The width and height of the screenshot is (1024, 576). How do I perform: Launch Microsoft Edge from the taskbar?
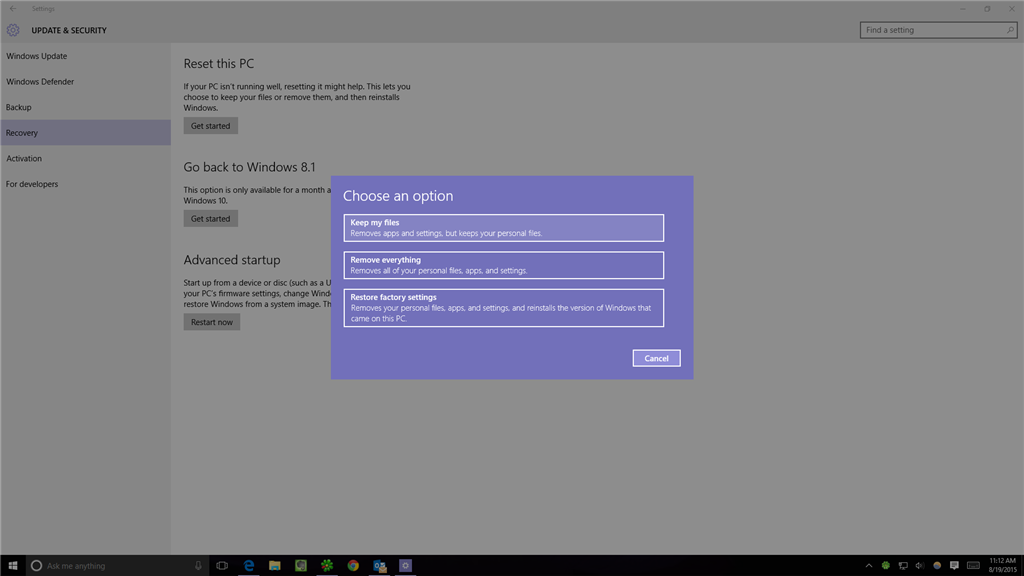click(249, 565)
